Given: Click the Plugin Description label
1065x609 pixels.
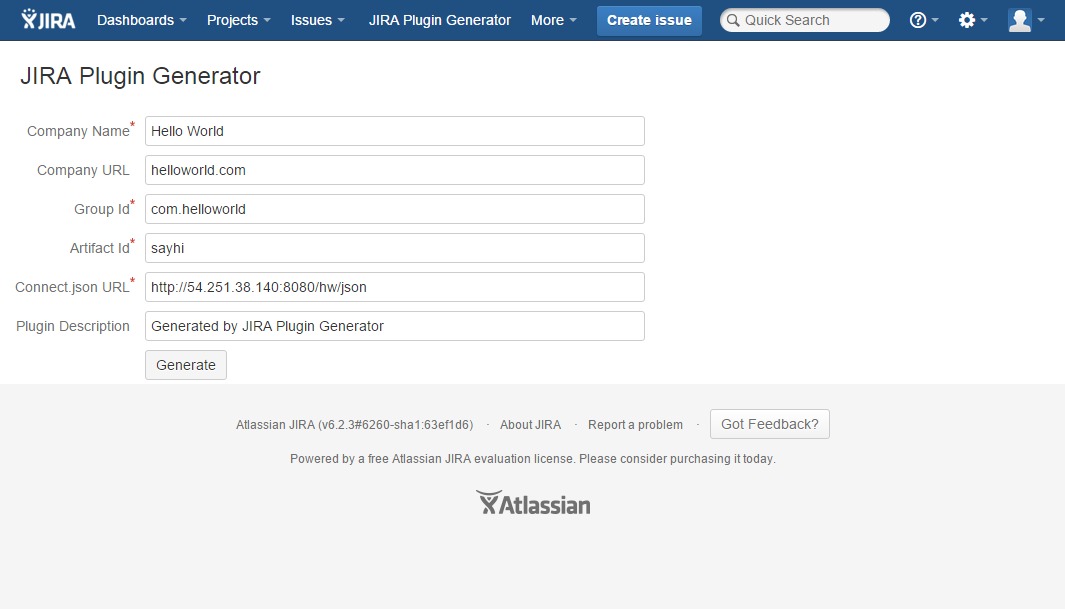Looking at the screenshot, I should (73, 326).
